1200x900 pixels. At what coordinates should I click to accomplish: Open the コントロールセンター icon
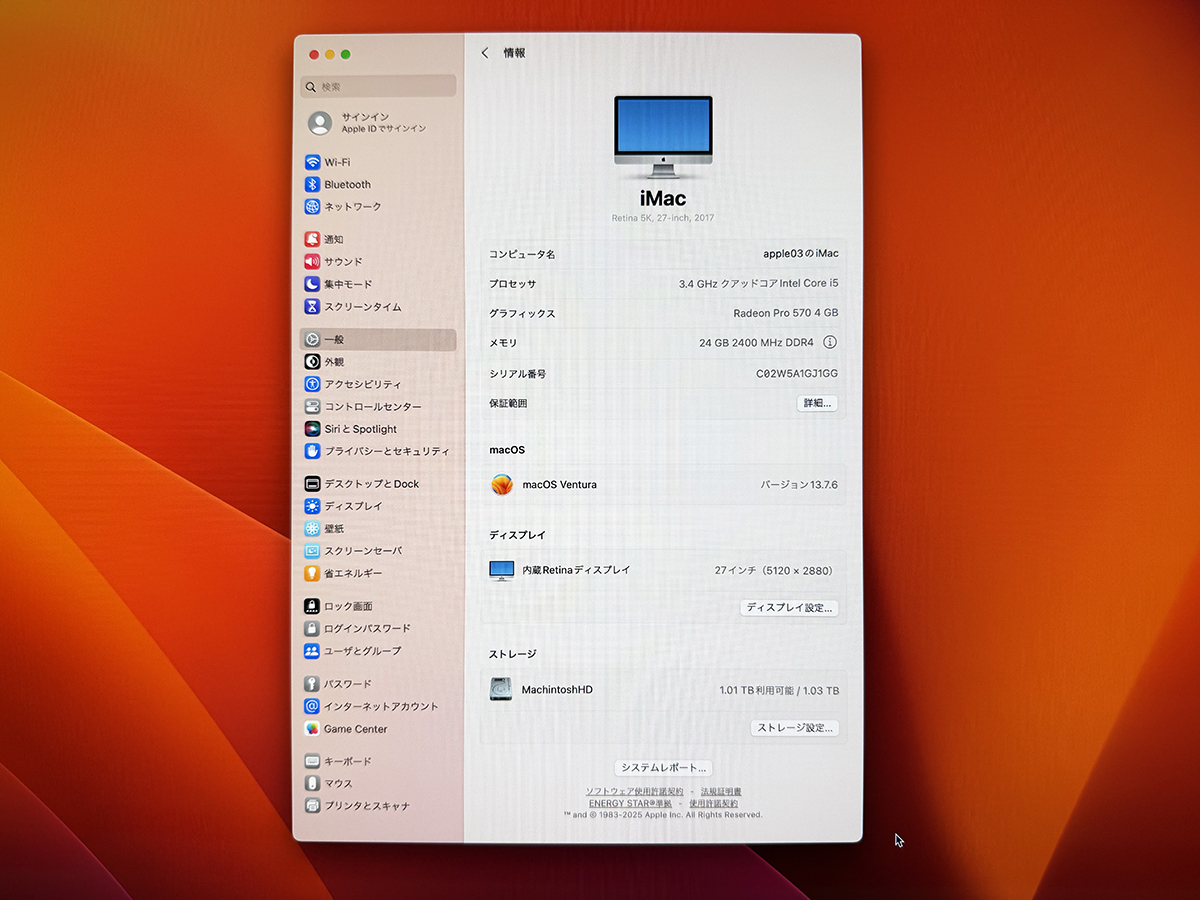tap(313, 407)
